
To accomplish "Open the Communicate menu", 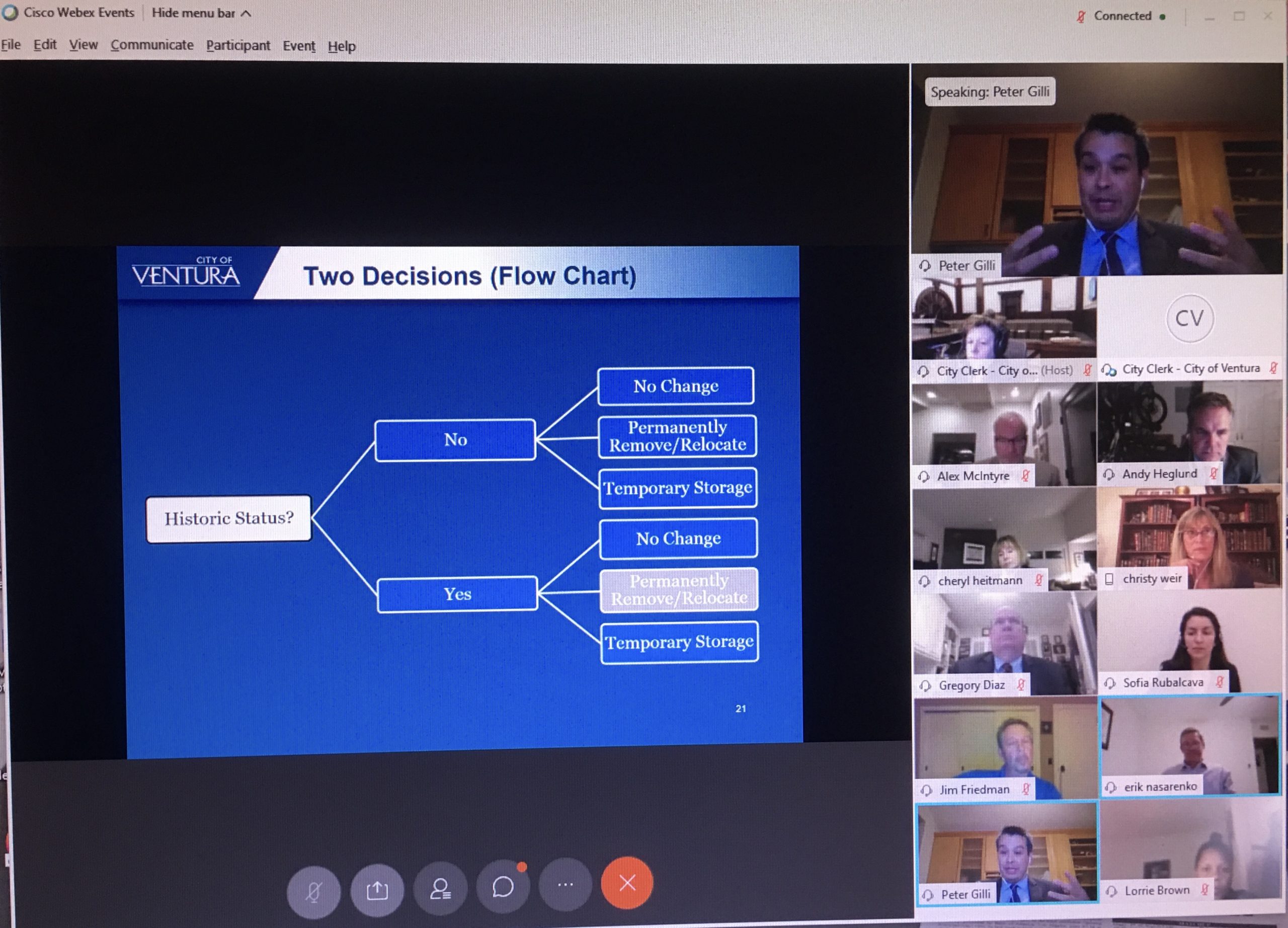I will pos(151,45).
